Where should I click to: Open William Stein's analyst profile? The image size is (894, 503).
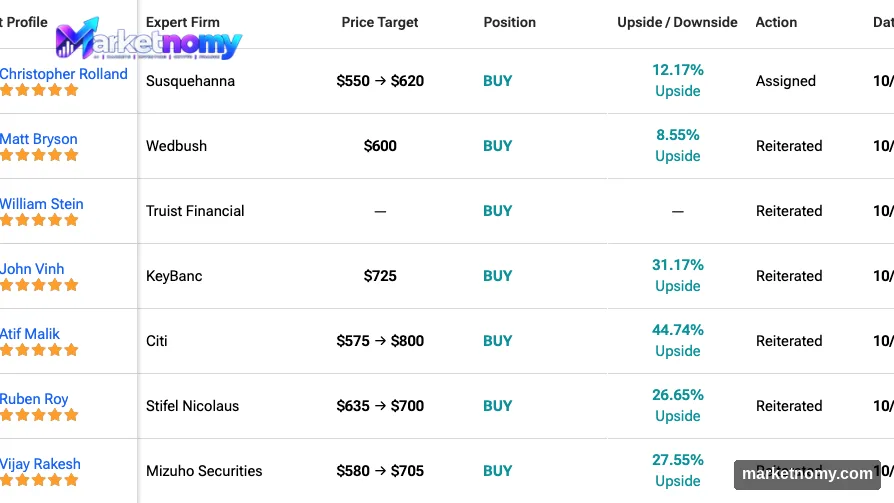point(41,204)
